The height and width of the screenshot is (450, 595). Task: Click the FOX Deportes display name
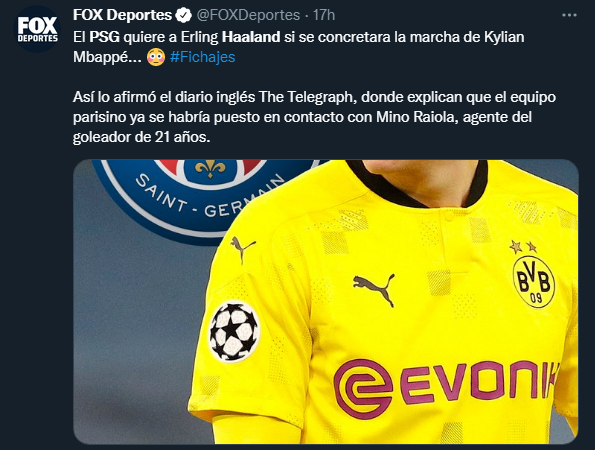point(122,15)
